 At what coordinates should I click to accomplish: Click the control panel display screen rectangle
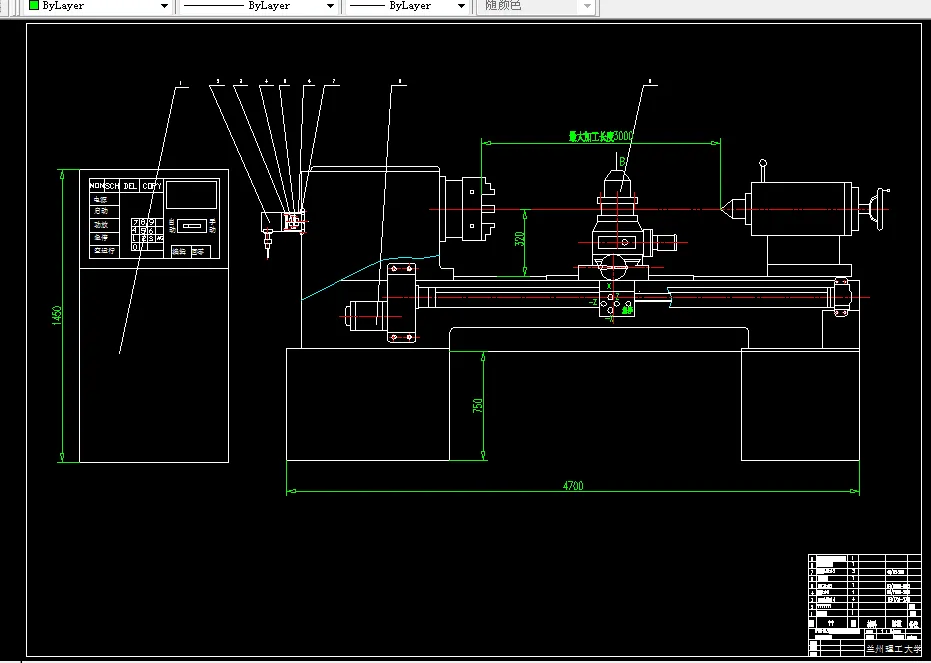[x=191, y=194]
